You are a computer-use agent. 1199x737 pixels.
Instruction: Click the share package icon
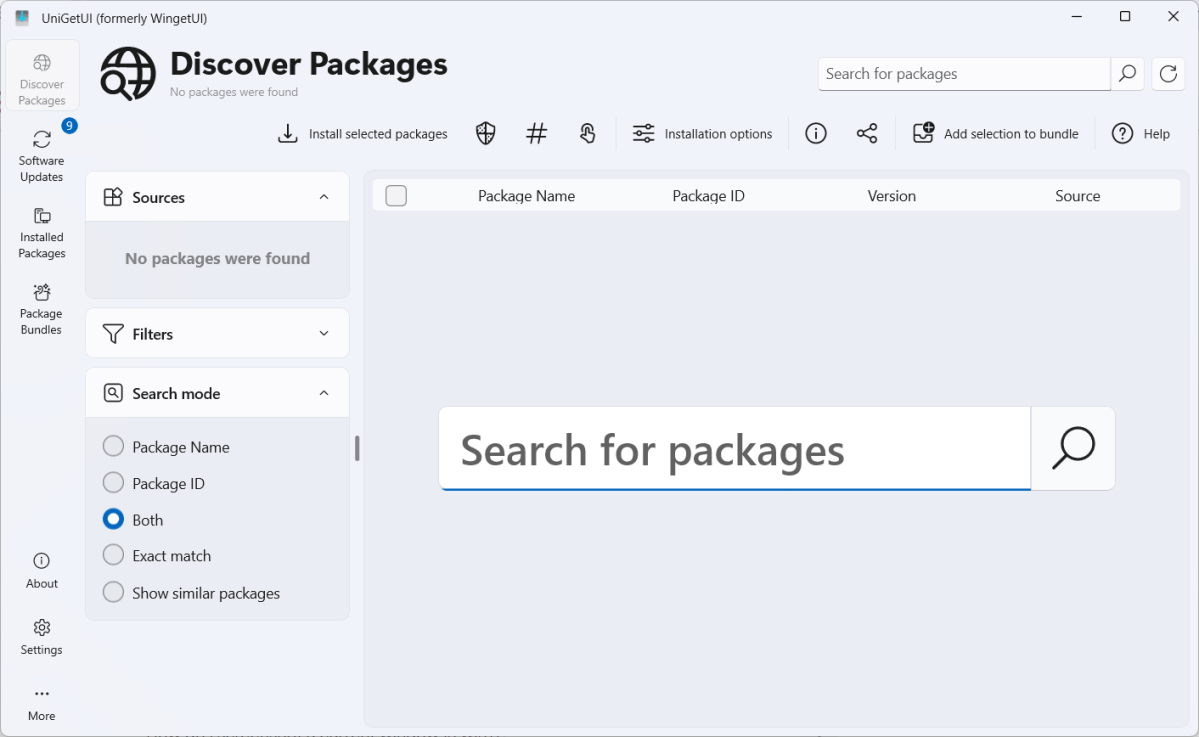pyautogui.click(x=866, y=134)
